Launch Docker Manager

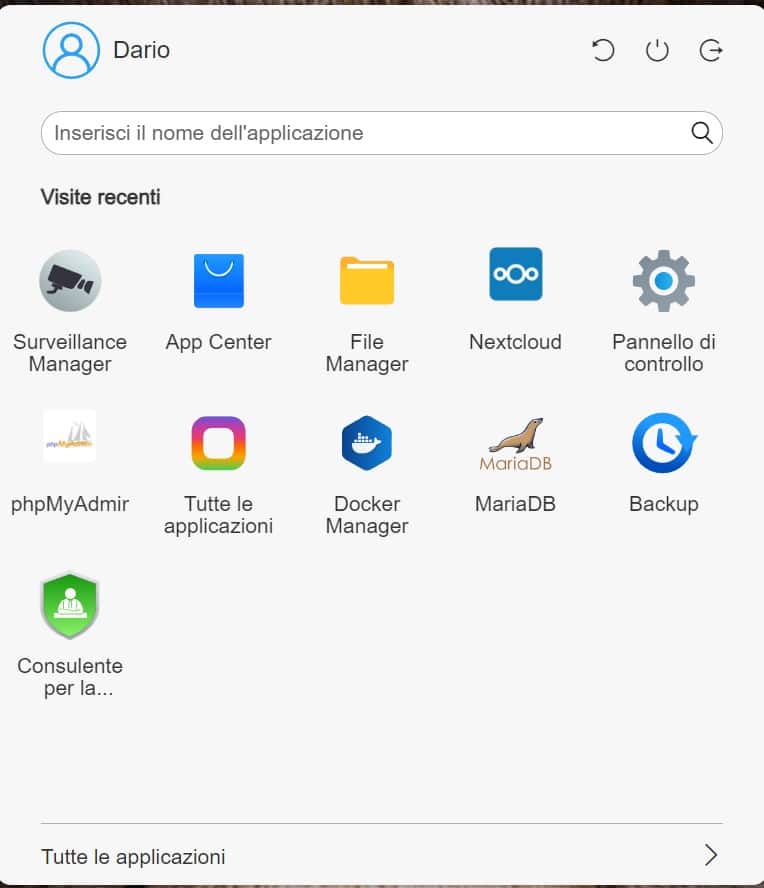[x=367, y=443]
